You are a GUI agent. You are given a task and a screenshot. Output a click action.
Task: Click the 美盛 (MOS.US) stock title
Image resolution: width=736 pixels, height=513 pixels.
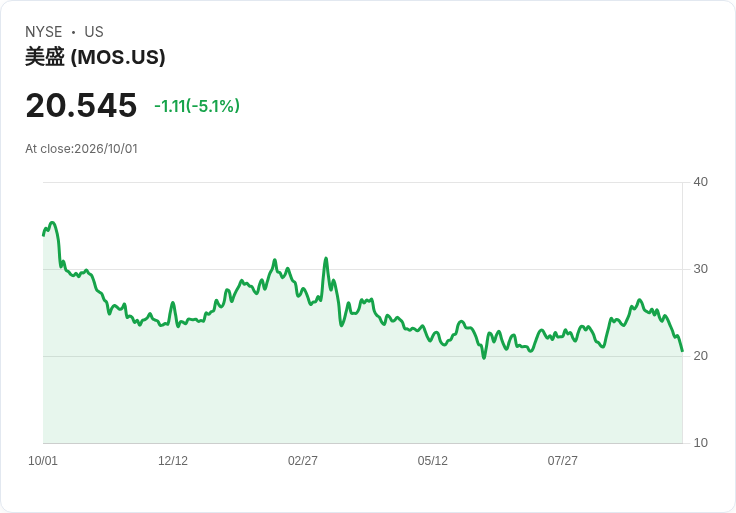pos(95,57)
